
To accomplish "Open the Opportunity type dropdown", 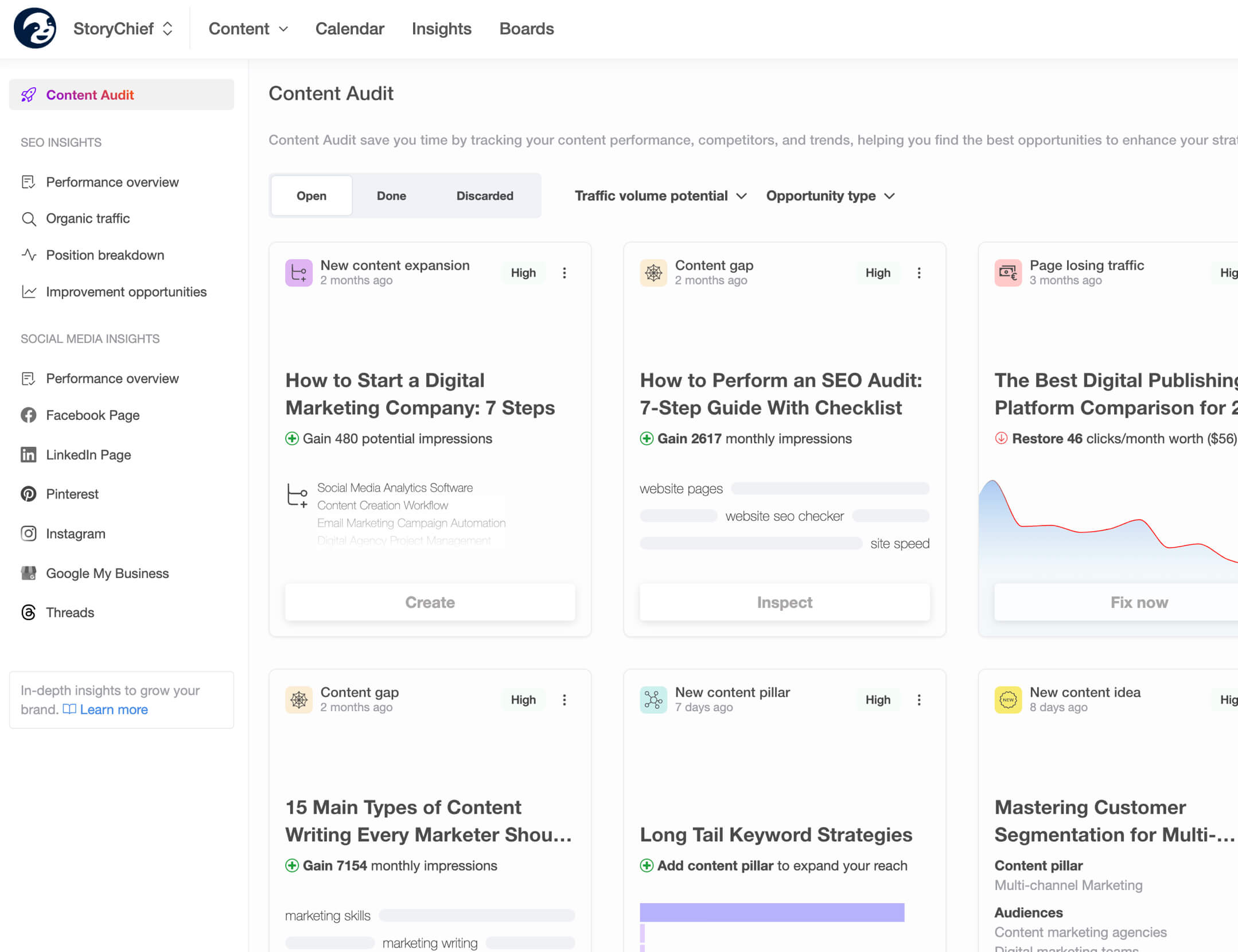I will (x=830, y=196).
